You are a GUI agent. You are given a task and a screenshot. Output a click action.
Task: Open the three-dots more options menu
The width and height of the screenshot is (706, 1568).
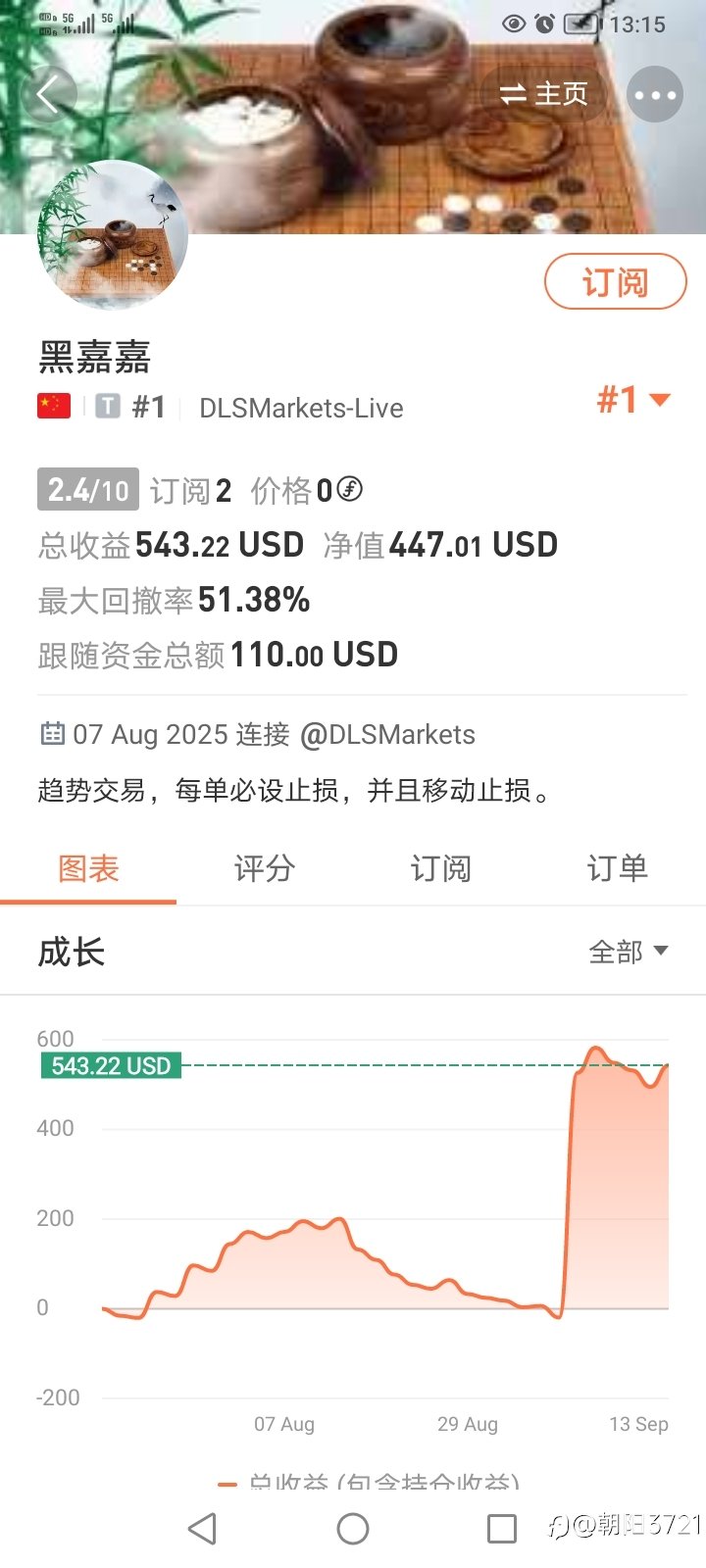pos(655,95)
